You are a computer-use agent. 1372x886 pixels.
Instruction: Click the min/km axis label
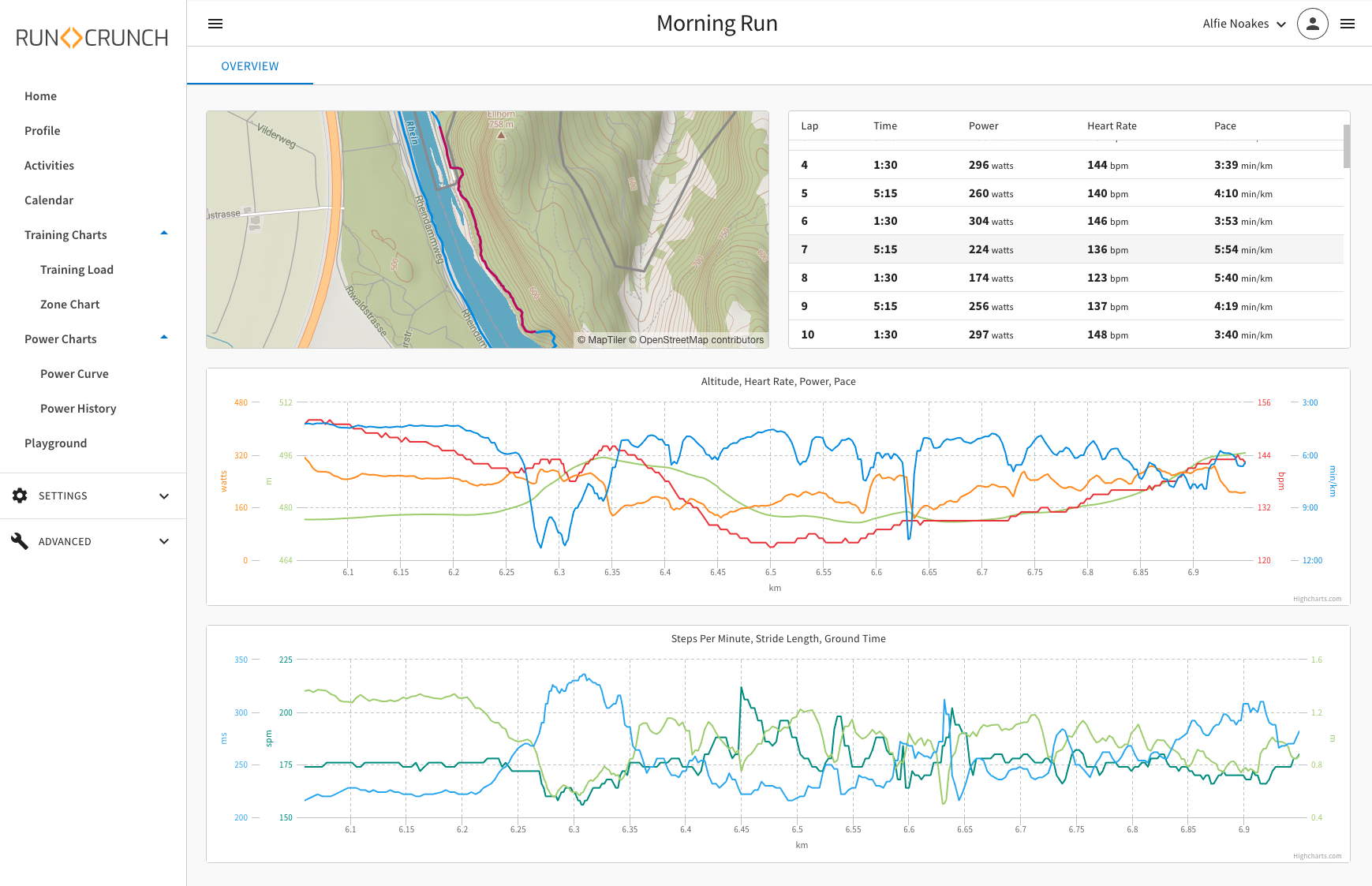(1333, 481)
